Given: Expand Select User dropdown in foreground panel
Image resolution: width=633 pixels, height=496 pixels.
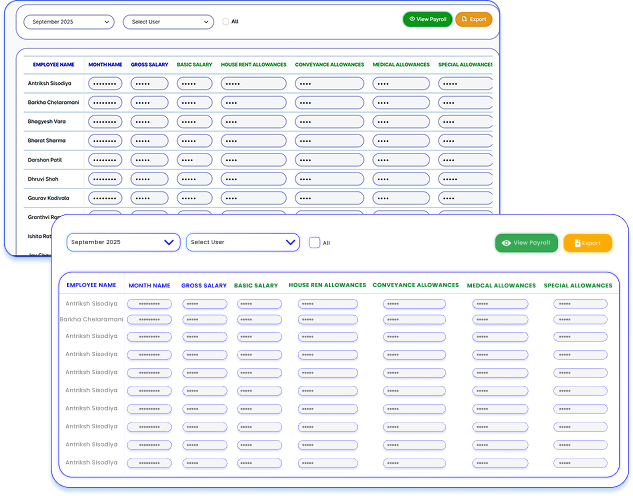Looking at the screenshot, I should point(242,242).
